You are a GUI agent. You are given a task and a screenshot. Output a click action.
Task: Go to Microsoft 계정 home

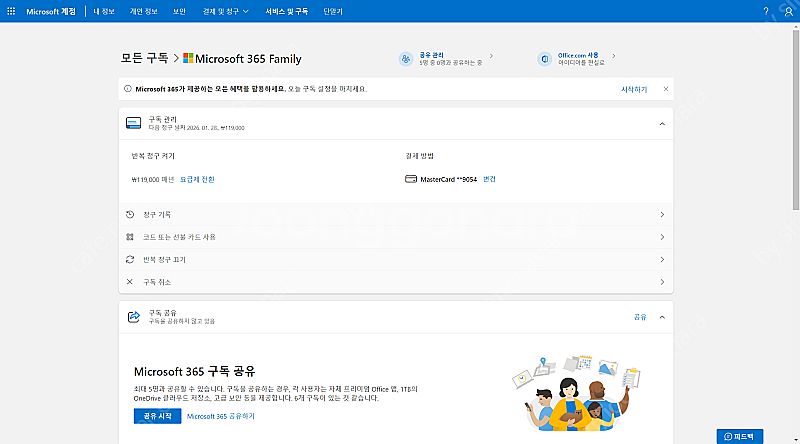(x=51, y=11)
